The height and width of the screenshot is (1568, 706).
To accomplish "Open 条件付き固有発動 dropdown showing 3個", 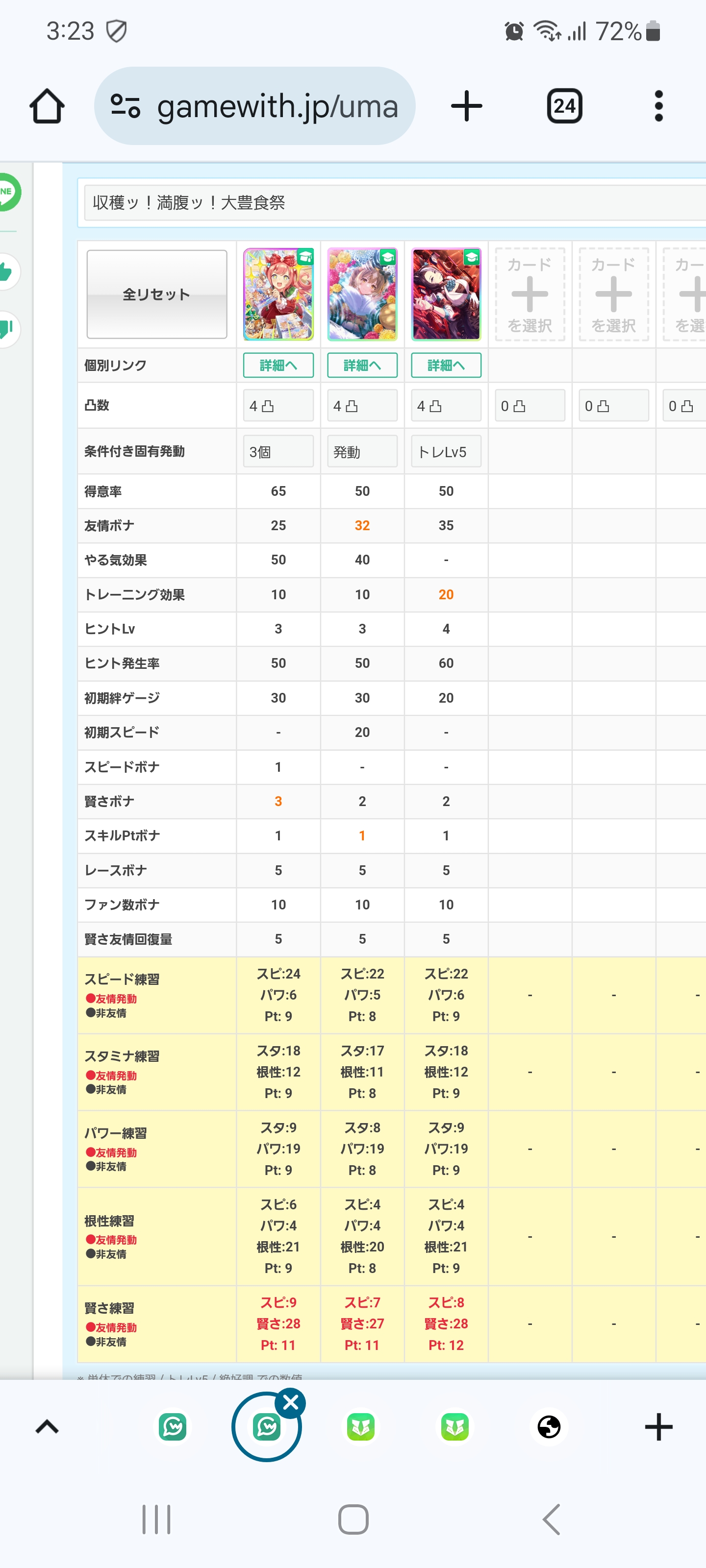I will coord(278,452).
